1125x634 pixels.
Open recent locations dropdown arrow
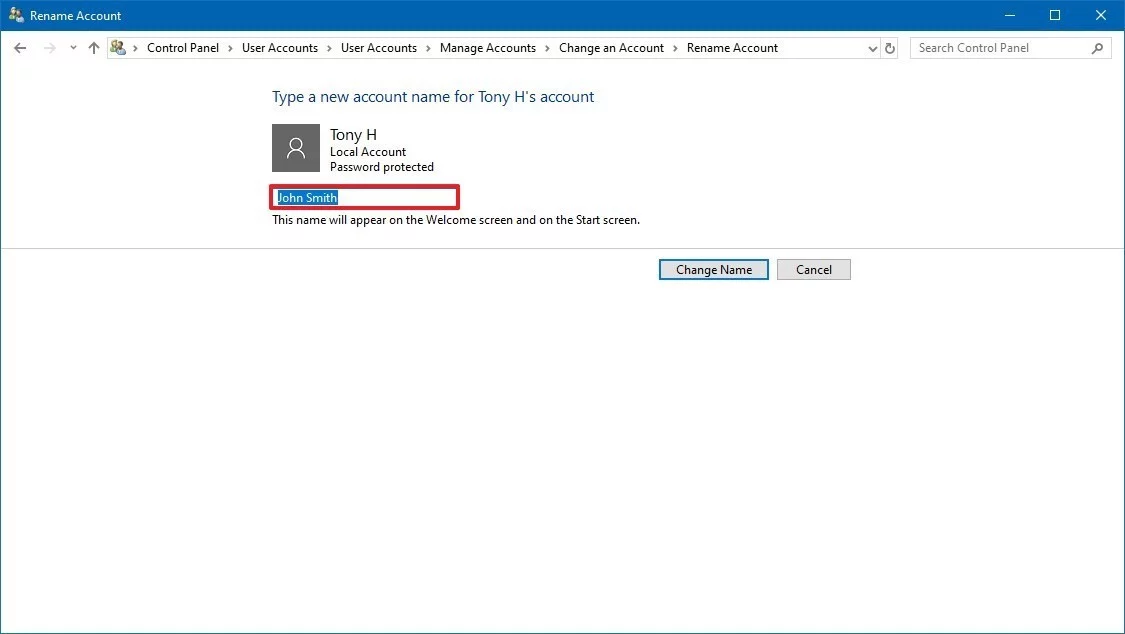coord(73,48)
